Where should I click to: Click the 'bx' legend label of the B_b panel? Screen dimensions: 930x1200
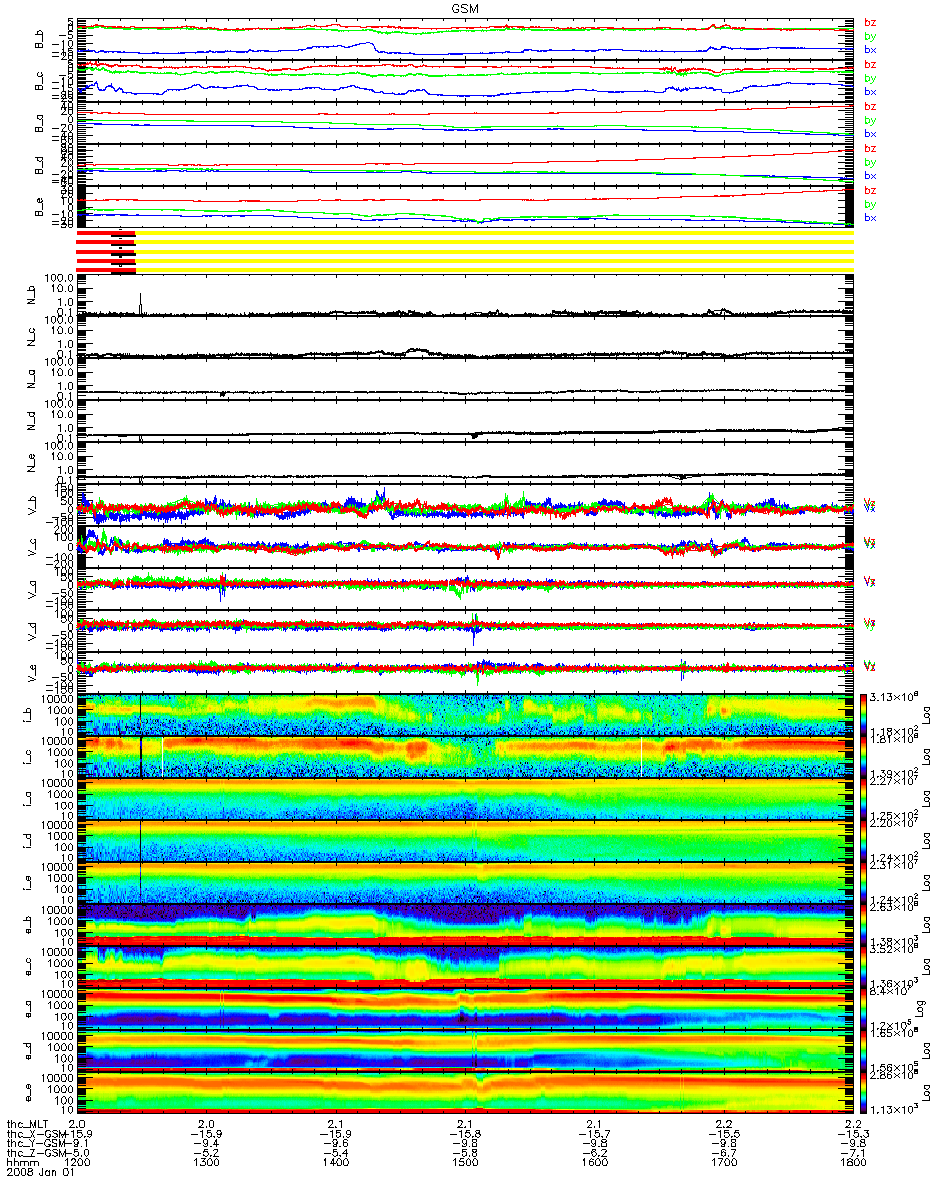tap(870, 48)
